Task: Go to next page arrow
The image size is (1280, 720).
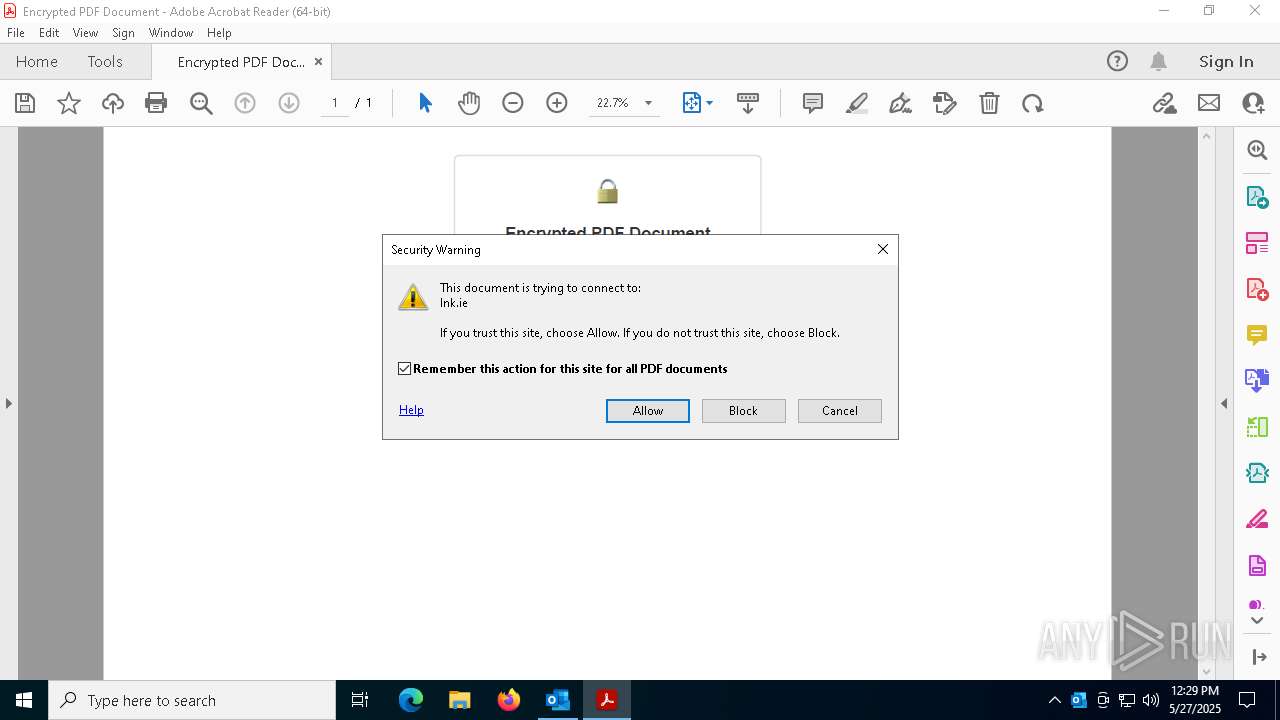Action: pos(289,103)
